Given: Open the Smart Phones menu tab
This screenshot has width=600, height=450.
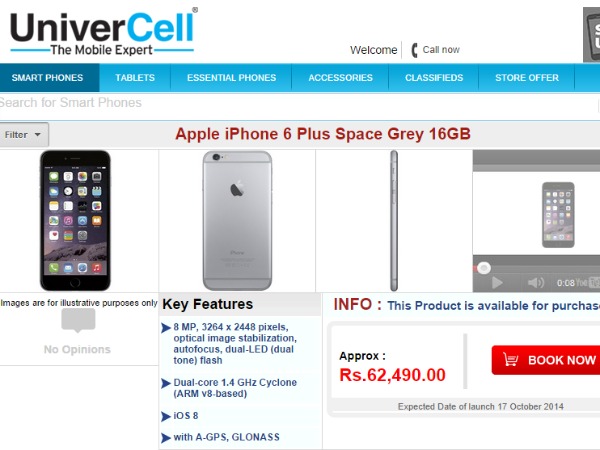Looking at the screenshot, I should click(x=47, y=78).
